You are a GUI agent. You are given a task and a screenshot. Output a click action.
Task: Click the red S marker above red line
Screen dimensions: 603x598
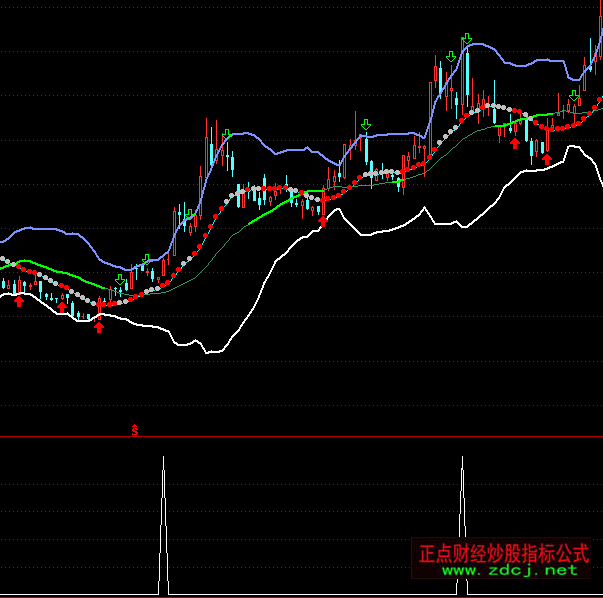[135, 431]
